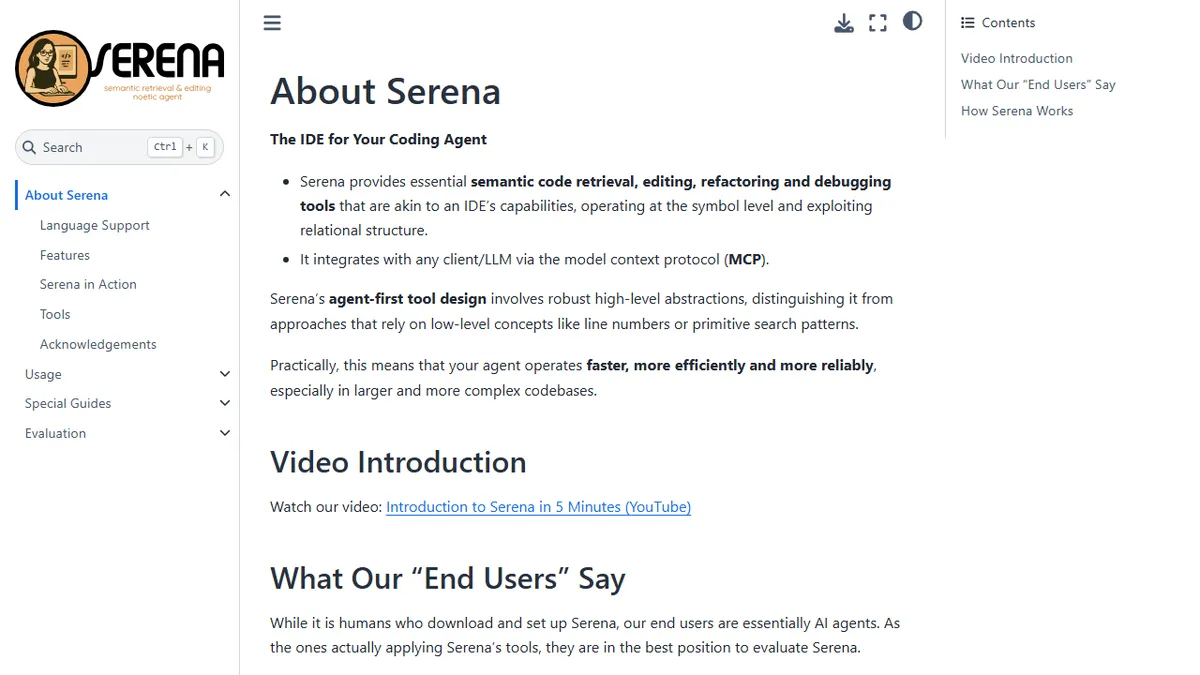Toggle light/dark theme with the half-circle icon
The image size is (1200, 675).
[912, 21]
